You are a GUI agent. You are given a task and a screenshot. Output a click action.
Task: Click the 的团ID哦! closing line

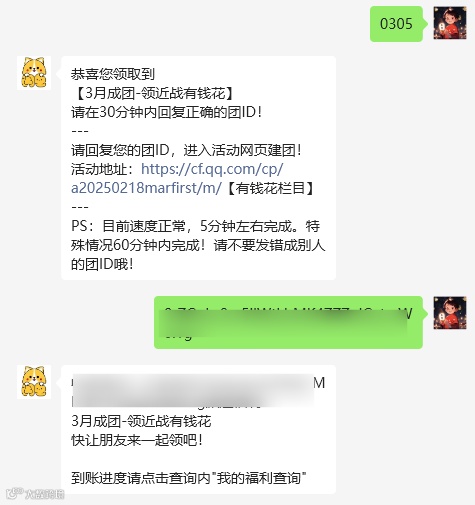click(x=102, y=265)
